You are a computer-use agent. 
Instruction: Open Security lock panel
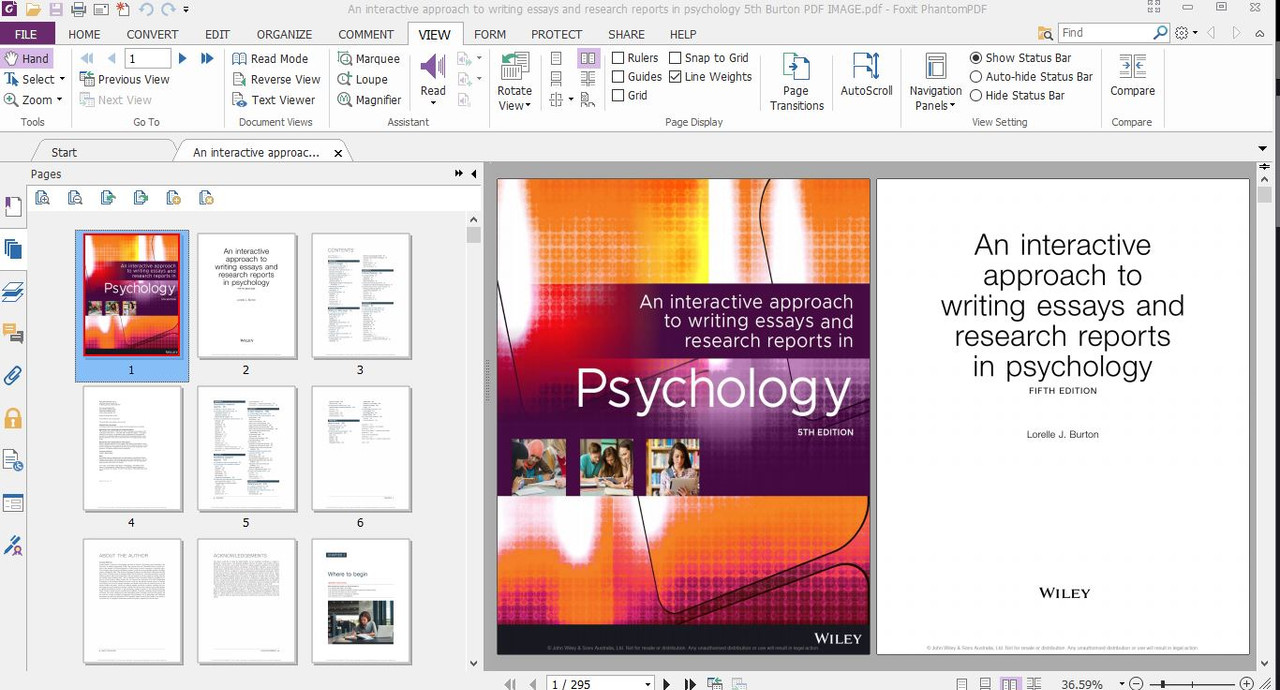click(13, 418)
